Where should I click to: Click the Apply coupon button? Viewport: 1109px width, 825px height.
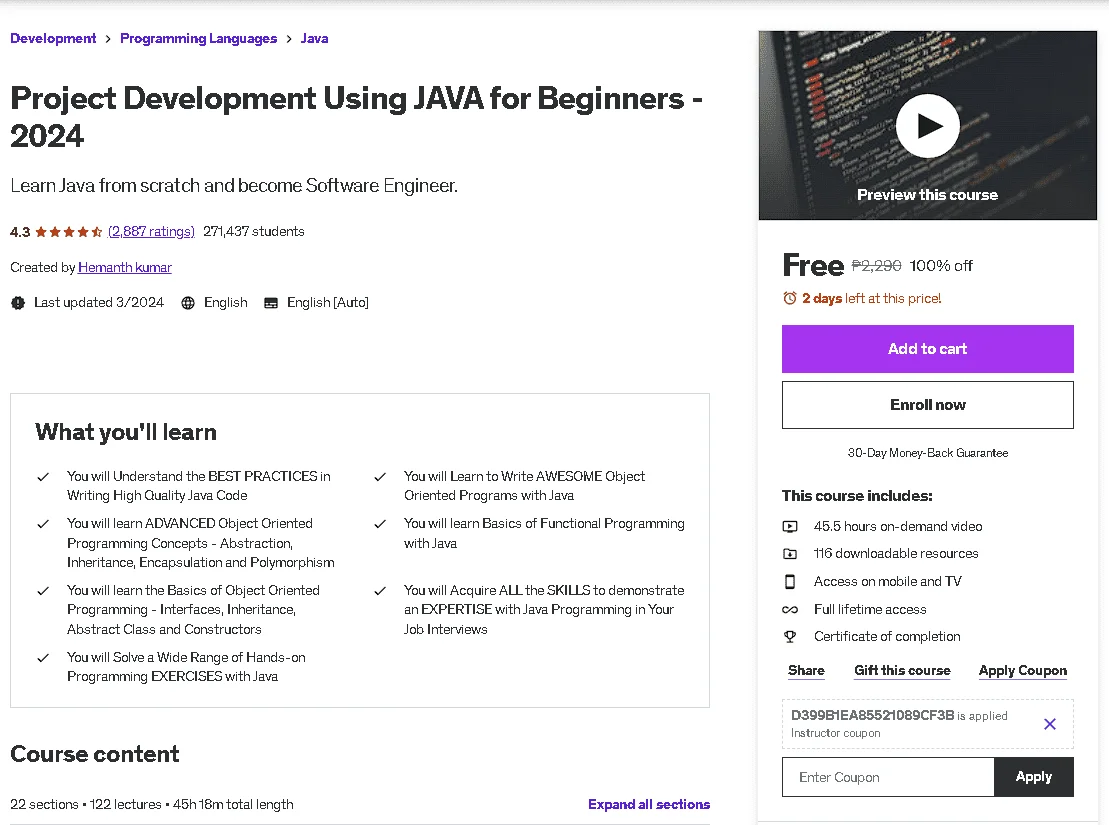click(x=1033, y=777)
